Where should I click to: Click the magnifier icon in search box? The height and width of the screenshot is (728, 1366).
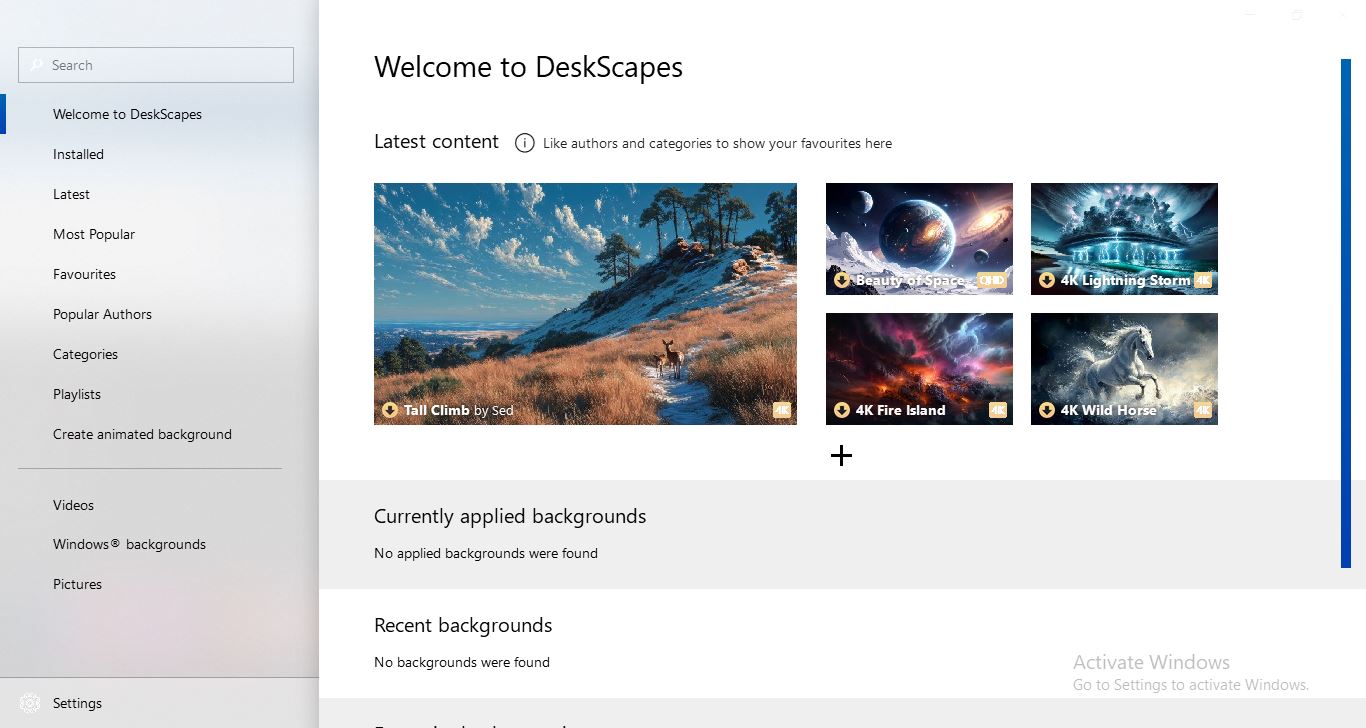tap(37, 65)
